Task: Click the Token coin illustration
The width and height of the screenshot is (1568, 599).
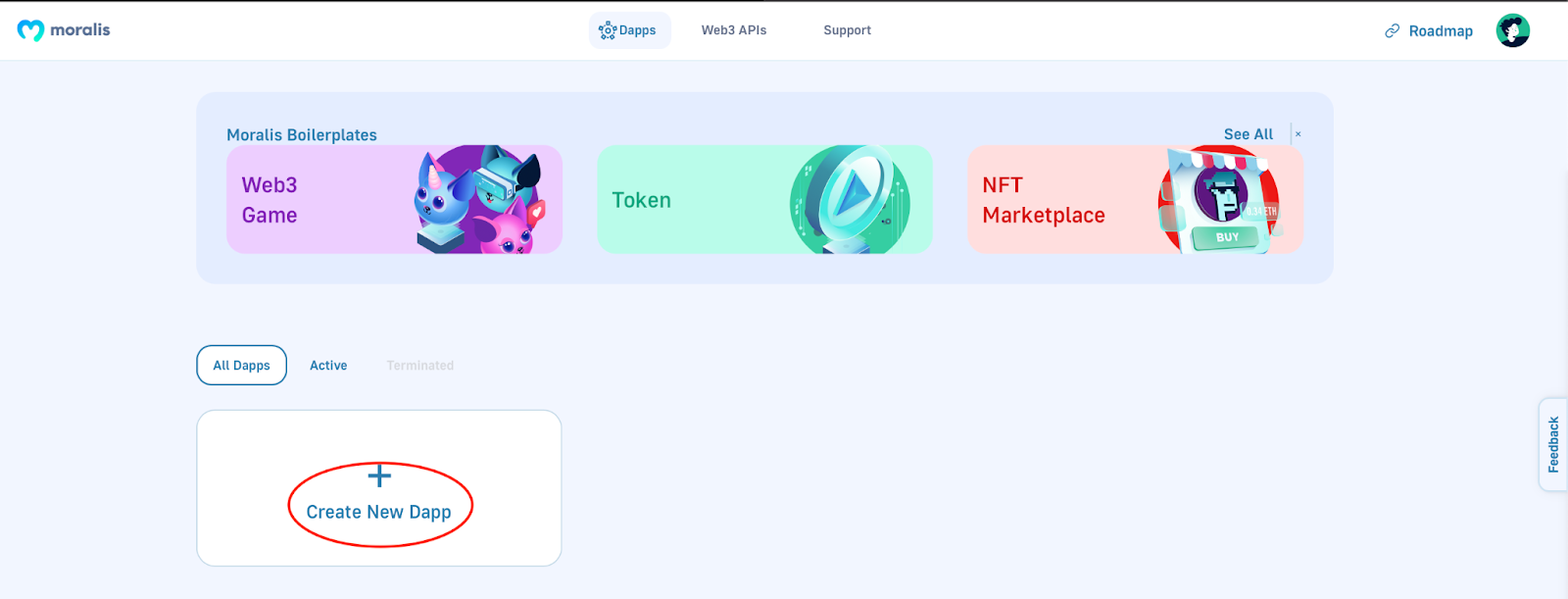Action: pyautogui.click(x=850, y=200)
